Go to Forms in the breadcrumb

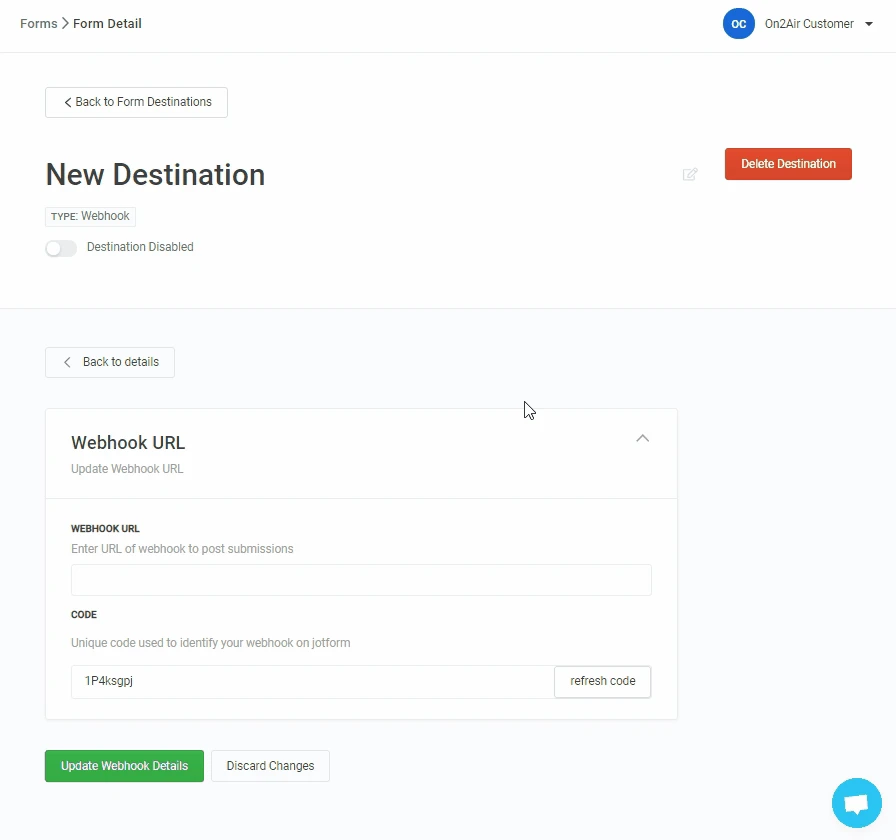pos(38,24)
